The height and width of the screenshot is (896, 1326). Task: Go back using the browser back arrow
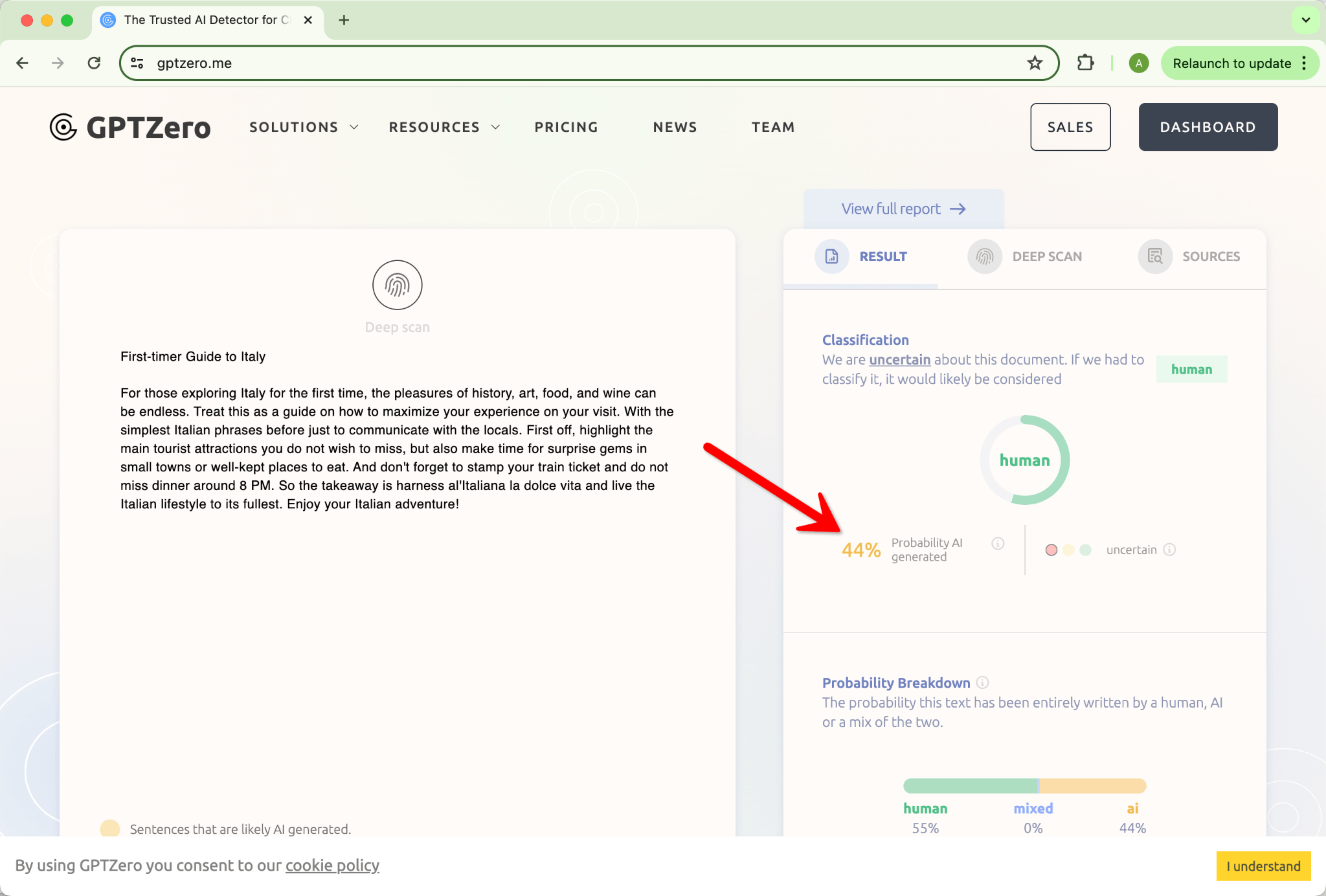pos(23,63)
